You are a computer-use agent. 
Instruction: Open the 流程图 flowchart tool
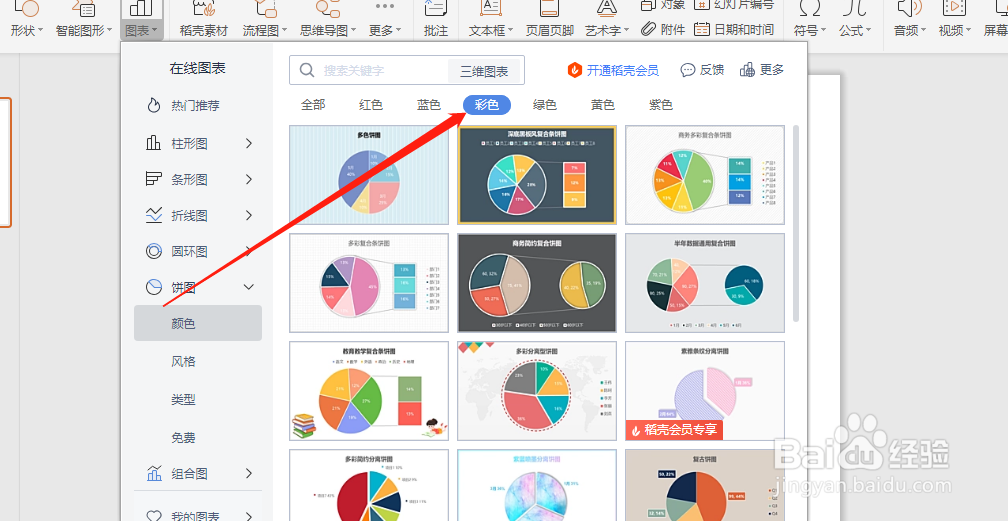(265, 19)
